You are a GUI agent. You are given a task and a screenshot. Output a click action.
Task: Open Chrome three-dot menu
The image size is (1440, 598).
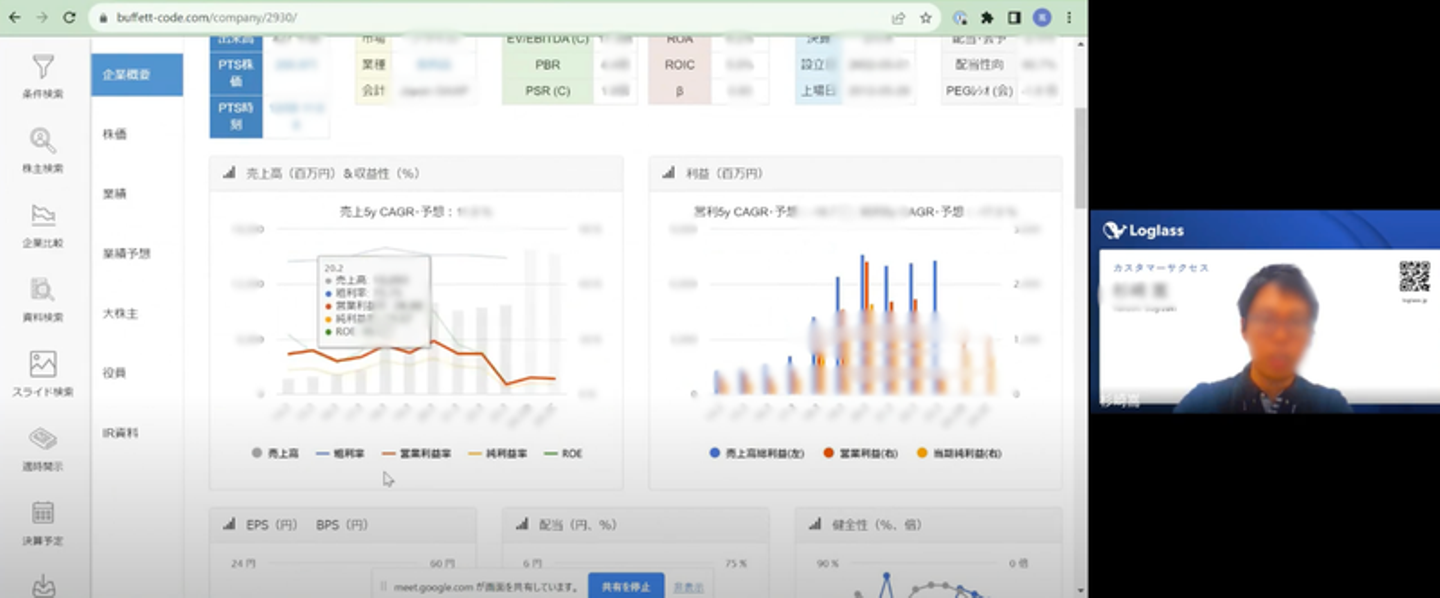pos(1069,18)
